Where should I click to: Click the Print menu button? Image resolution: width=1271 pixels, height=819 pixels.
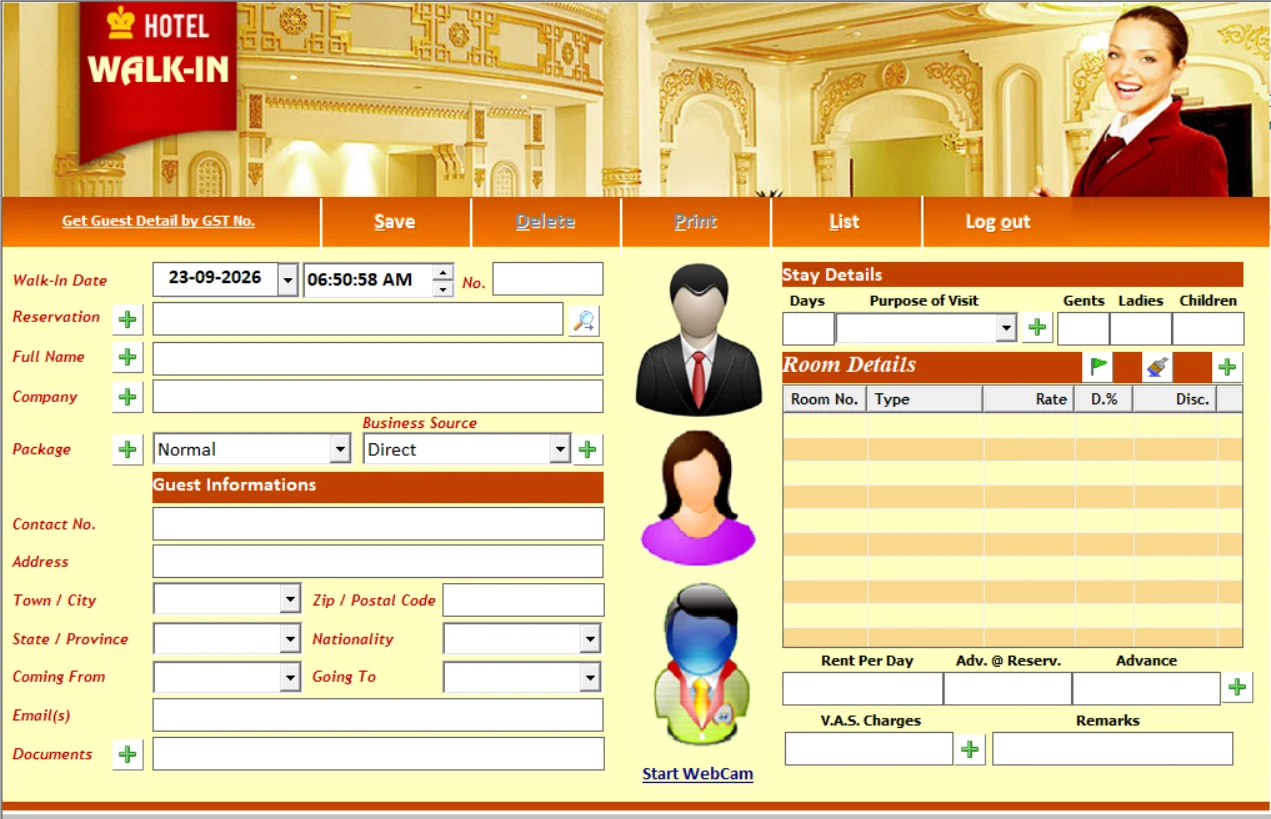pyautogui.click(x=696, y=222)
